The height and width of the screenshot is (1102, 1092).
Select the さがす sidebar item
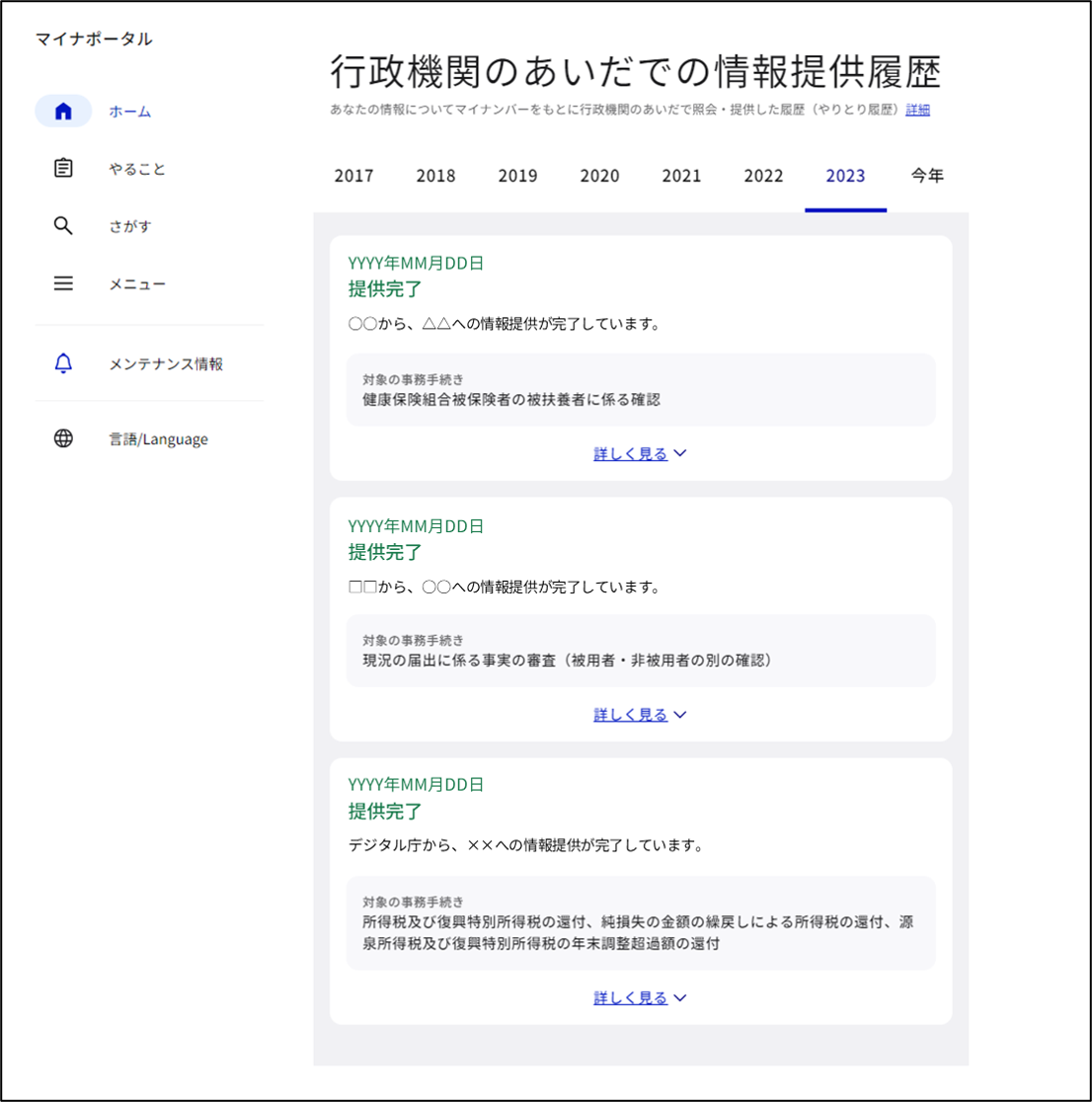[130, 226]
